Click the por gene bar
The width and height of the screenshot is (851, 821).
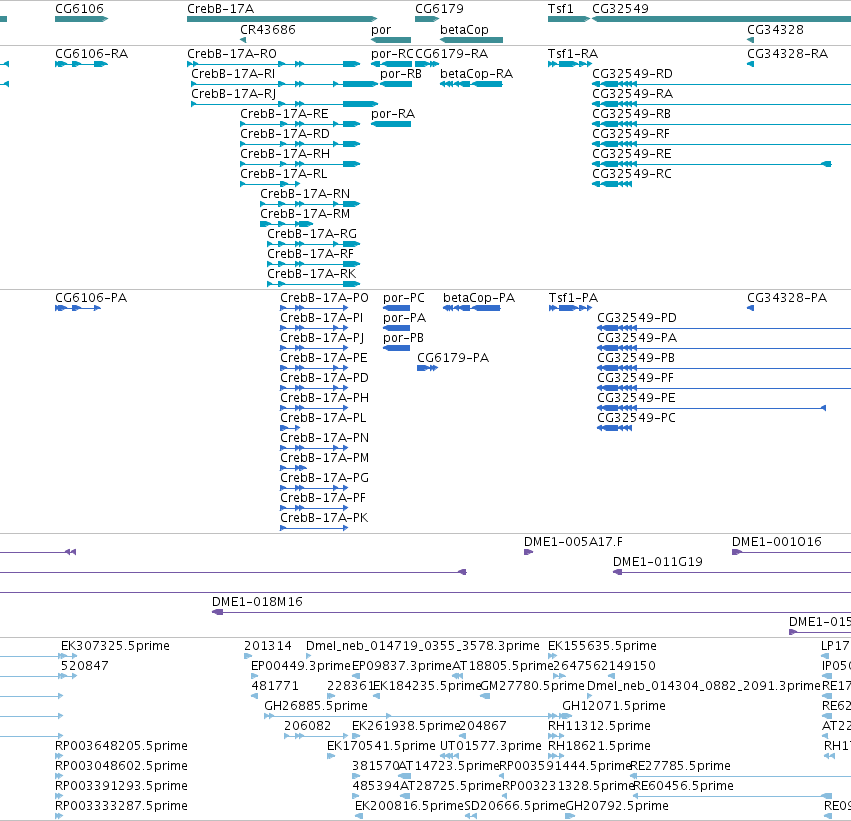tap(391, 40)
